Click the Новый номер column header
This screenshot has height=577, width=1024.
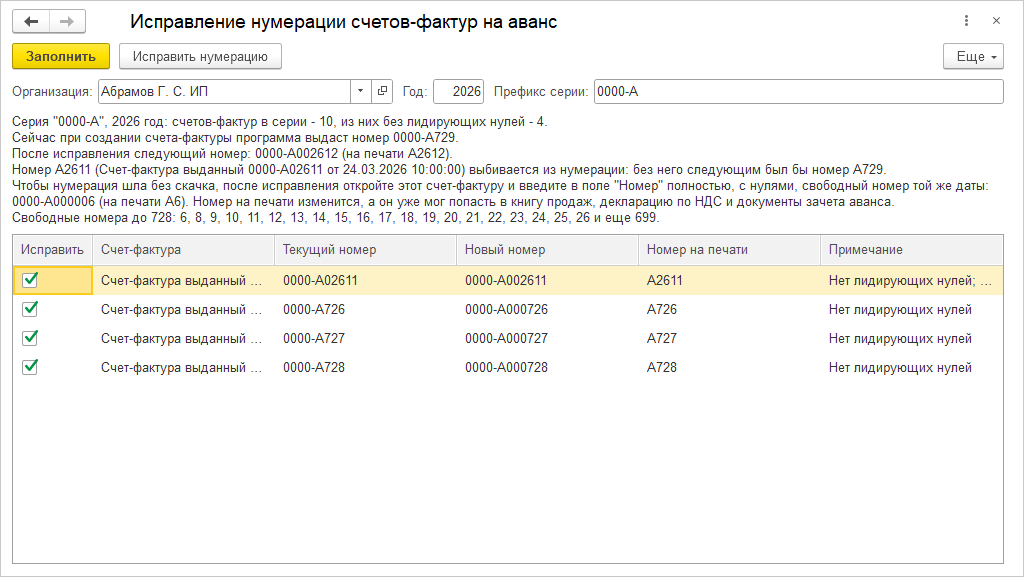tap(547, 250)
